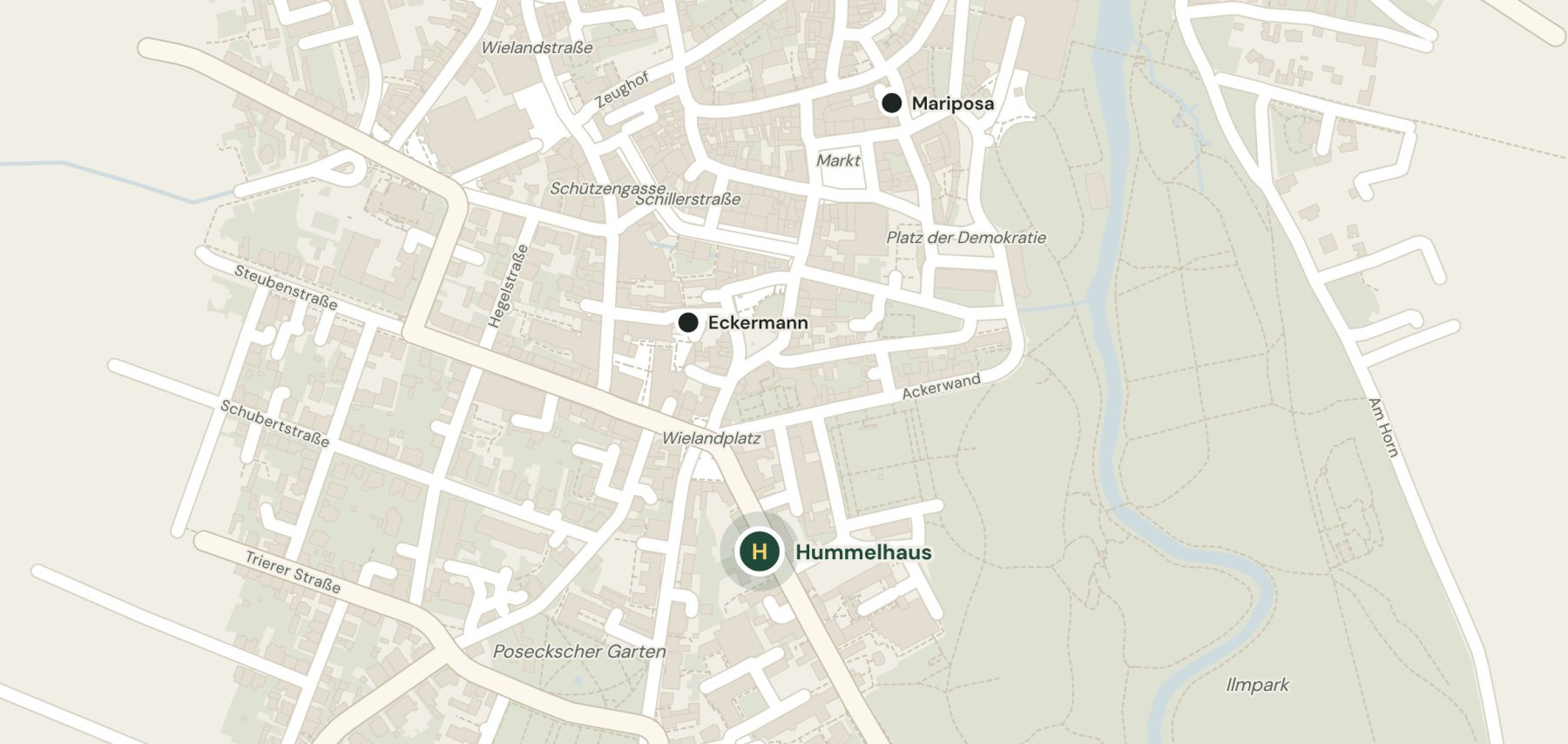The image size is (1568, 744).
Task: Open the Hummelhaus place label
Action: coord(863,552)
